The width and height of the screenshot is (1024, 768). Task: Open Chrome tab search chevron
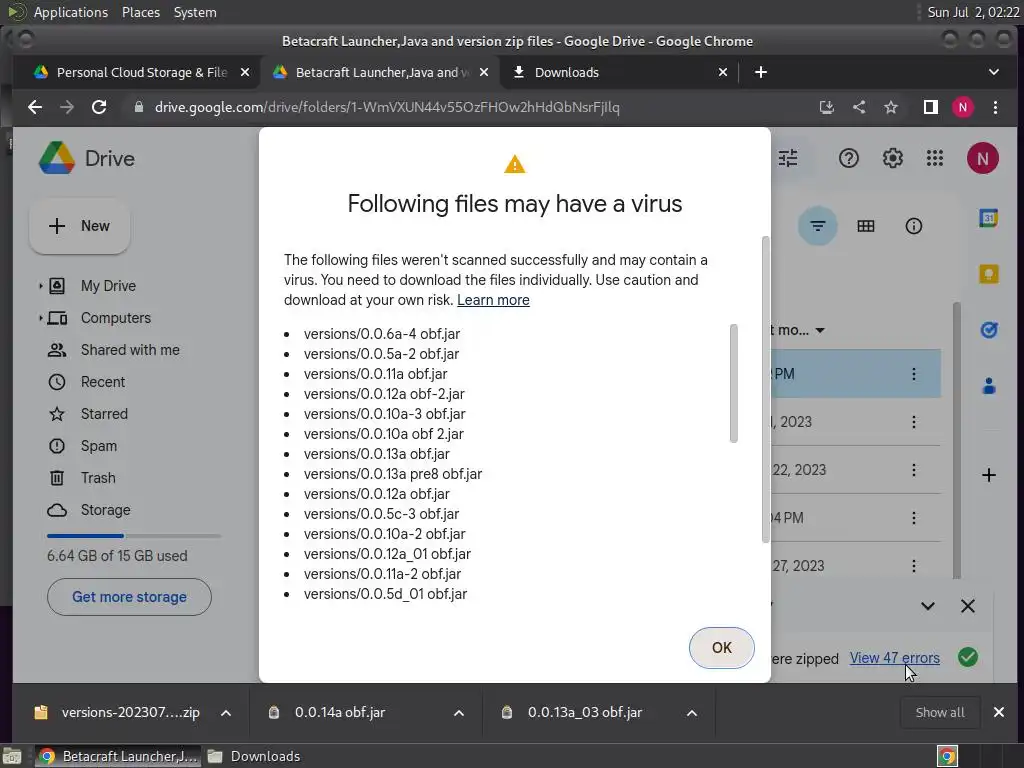(993, 72)
